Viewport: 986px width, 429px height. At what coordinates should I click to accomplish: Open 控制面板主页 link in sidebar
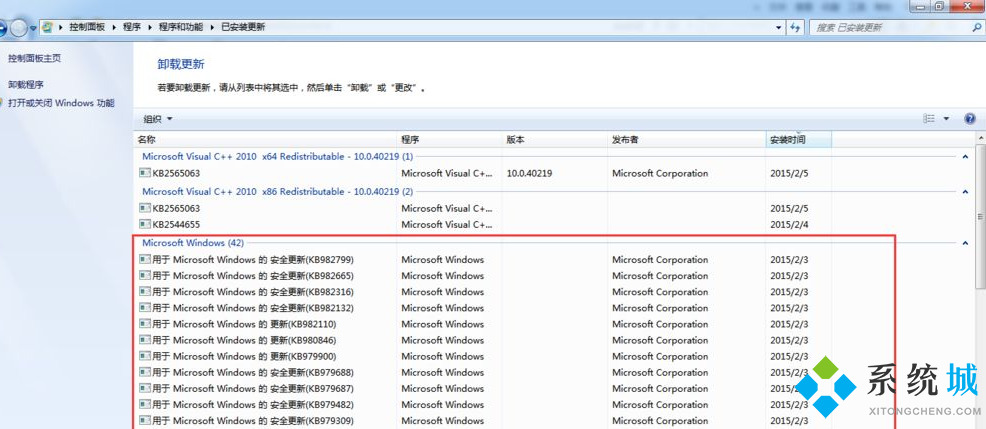[x=35, y=58]
